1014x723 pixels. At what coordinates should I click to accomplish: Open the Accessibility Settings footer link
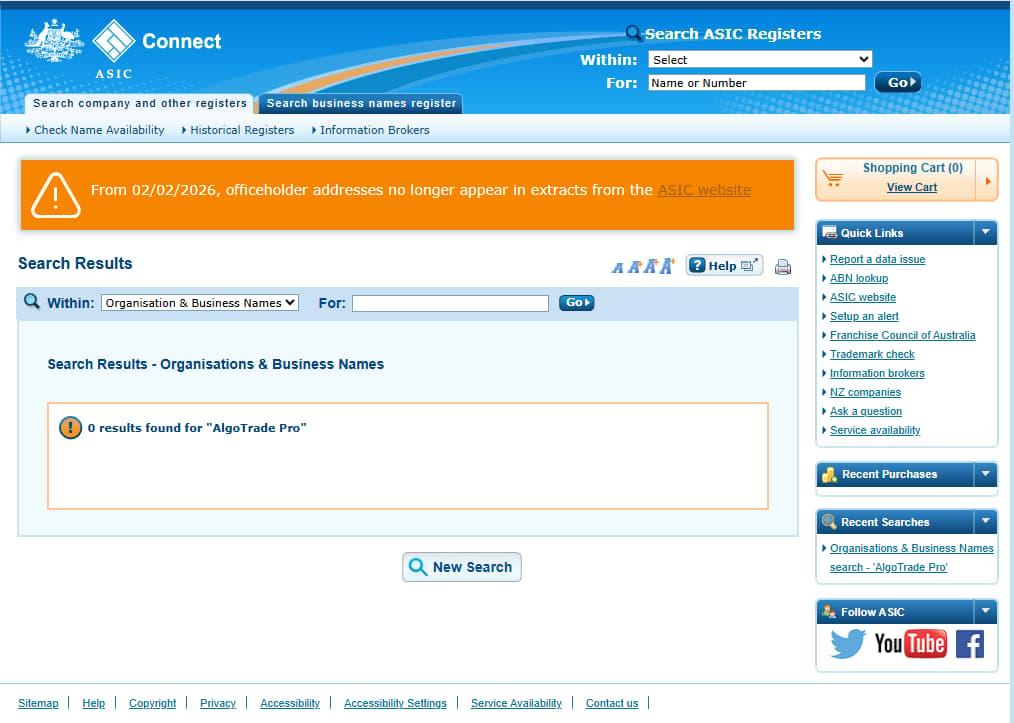(x=394, y=703)
